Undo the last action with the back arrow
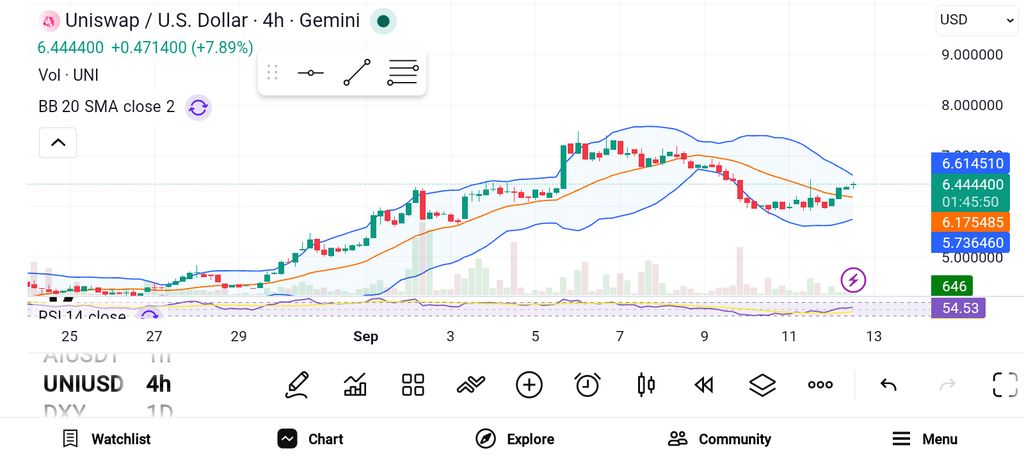The height and width of the screenshot is (461, 1024). pyautogui.click(x=888, y=385)
